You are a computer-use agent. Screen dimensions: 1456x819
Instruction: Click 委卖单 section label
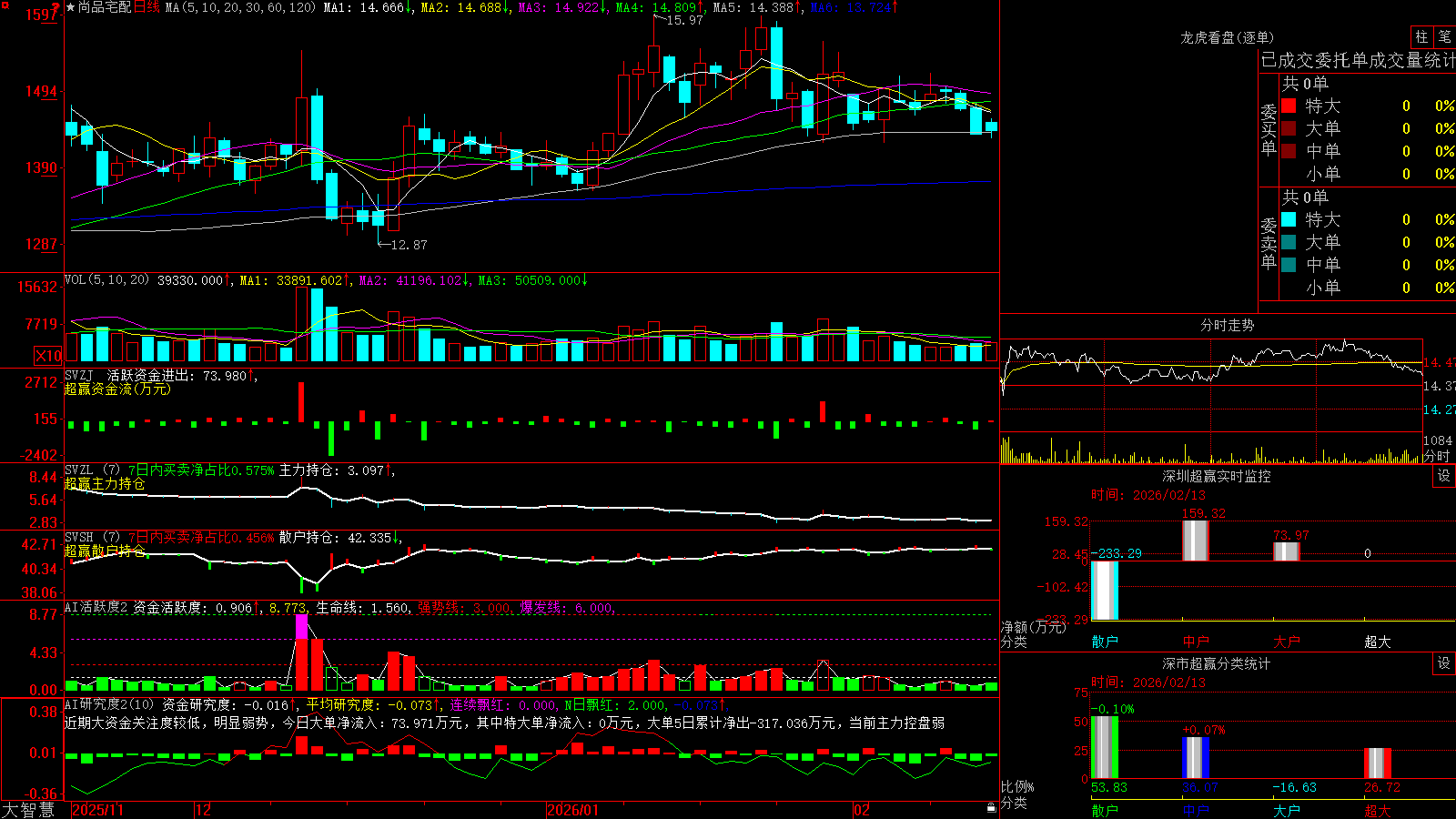(x=1269, y=242)
